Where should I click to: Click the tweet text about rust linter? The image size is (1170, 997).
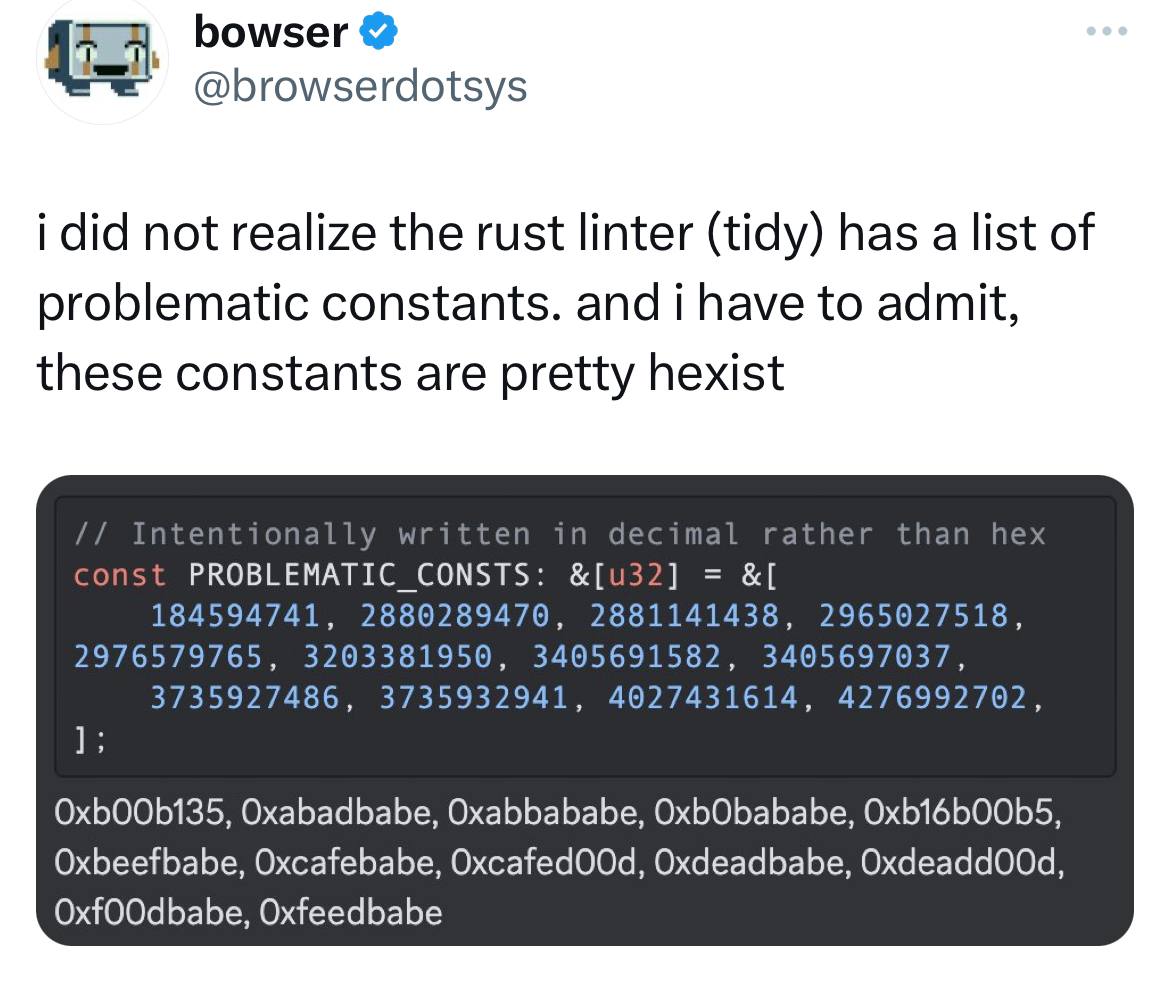[x=566, y=302]
